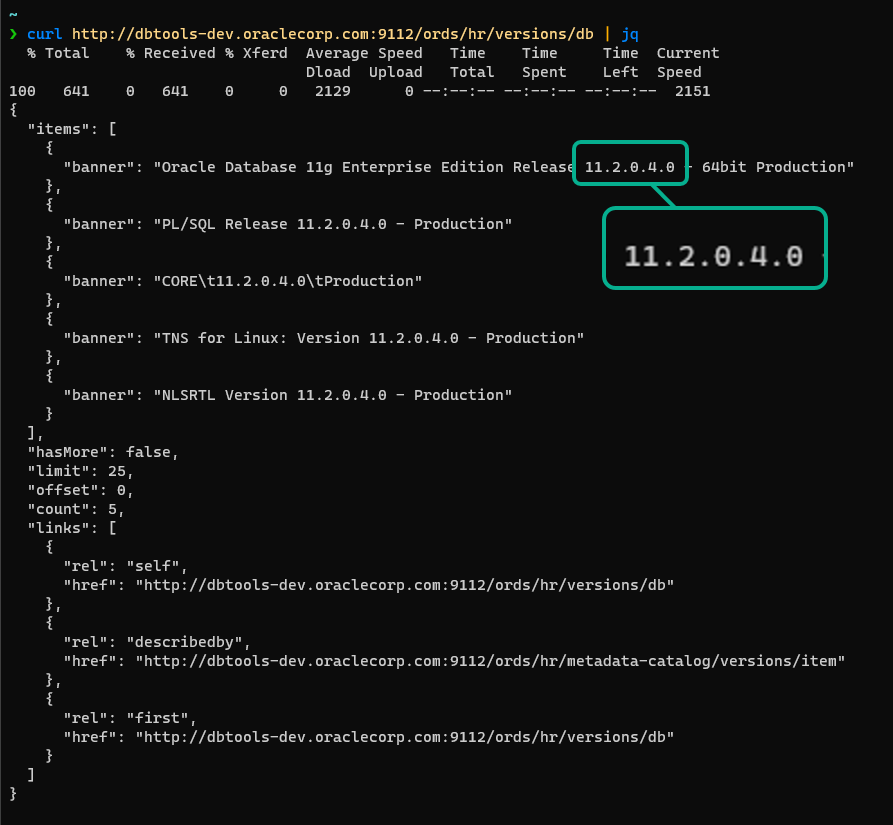Click the tilde directory indicator
Image resolution: width=893 pixels, height=825 pixels.
coord(14,14)
